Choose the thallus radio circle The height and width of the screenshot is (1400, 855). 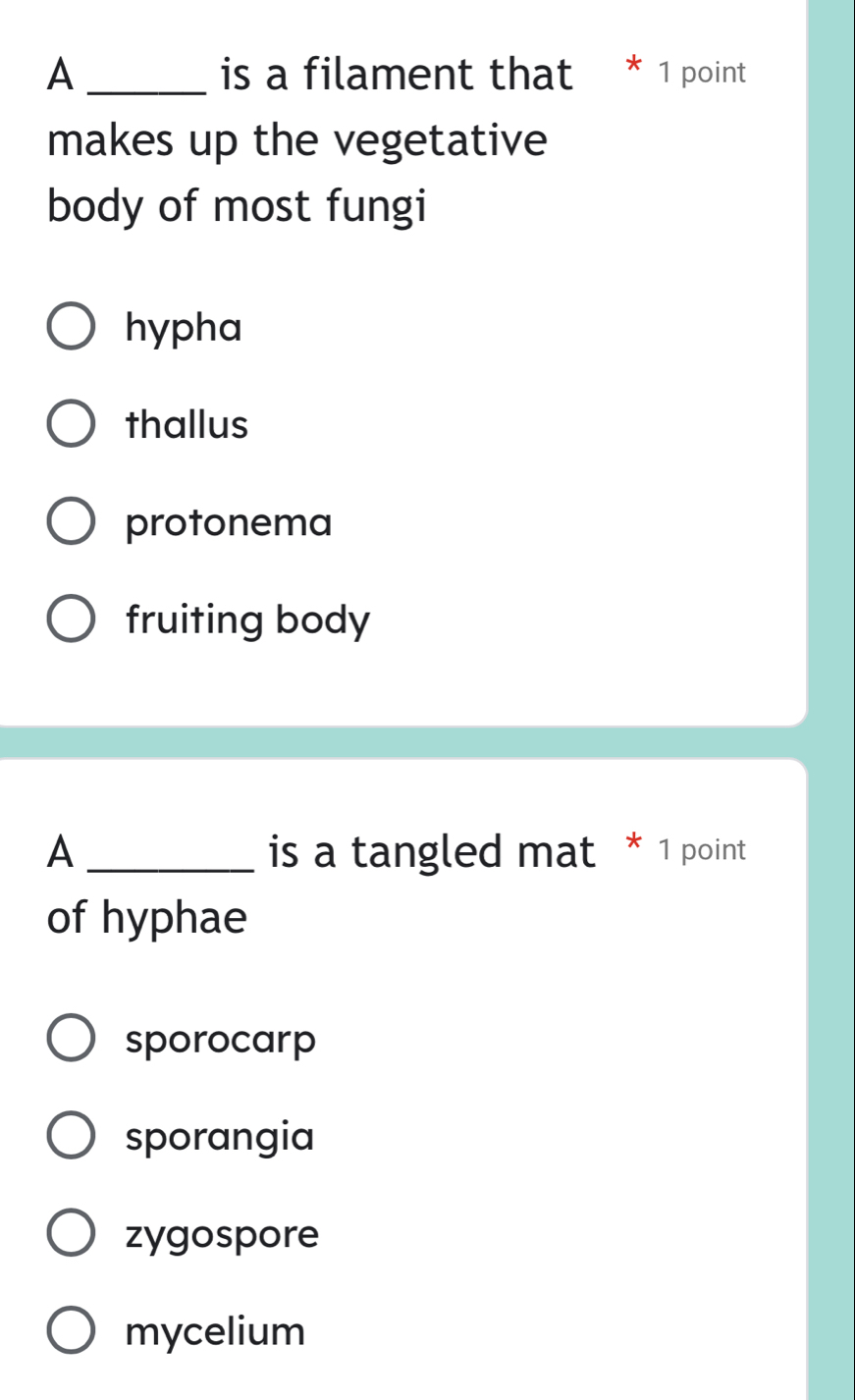coord(72,425)
